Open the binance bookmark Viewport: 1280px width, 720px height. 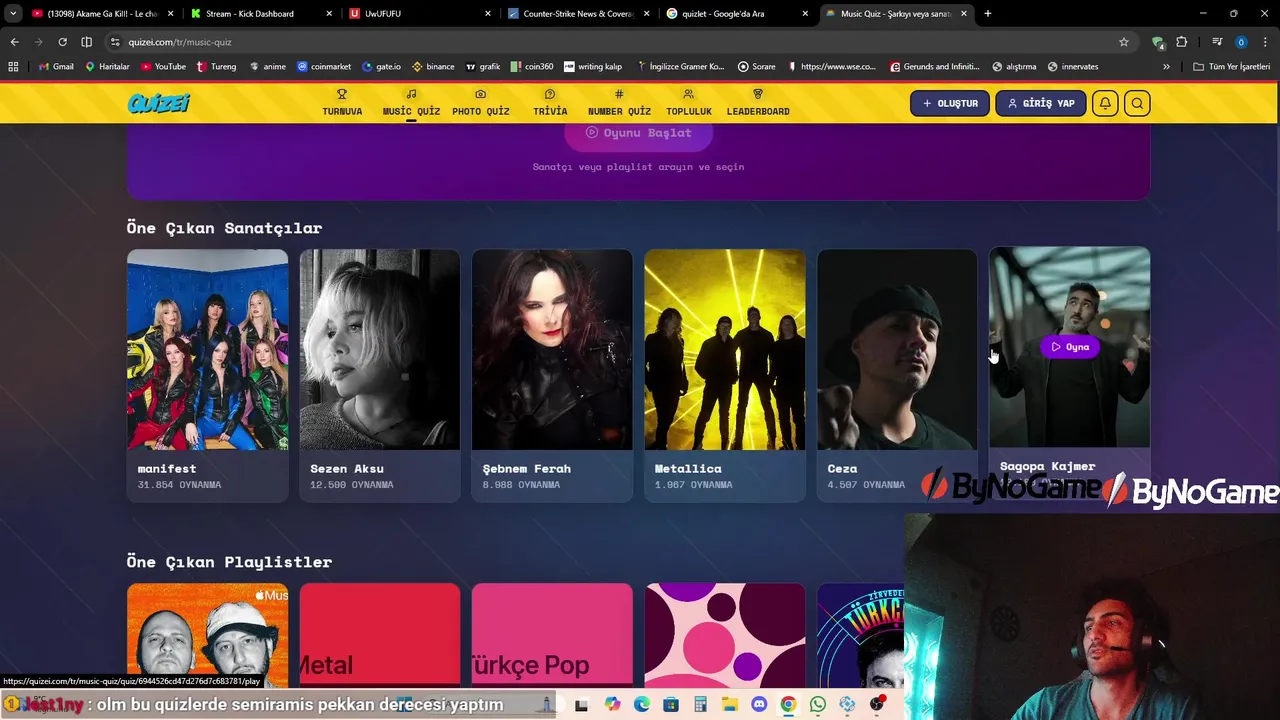tap(433, 67)
